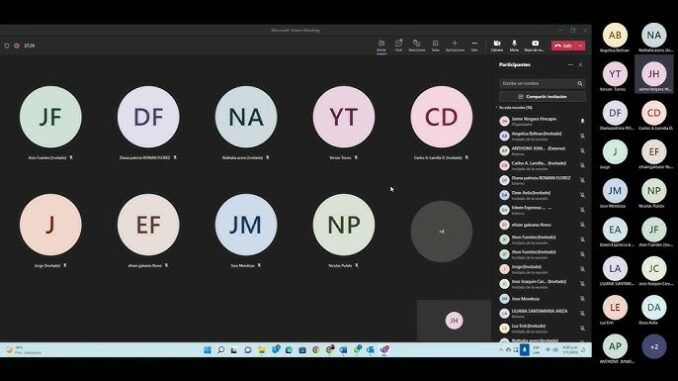The width and height of the screenshot is (678, 381).
Task: Click the LE Luz Enit avatar in side strip
Action: click(x=615, y=307)
